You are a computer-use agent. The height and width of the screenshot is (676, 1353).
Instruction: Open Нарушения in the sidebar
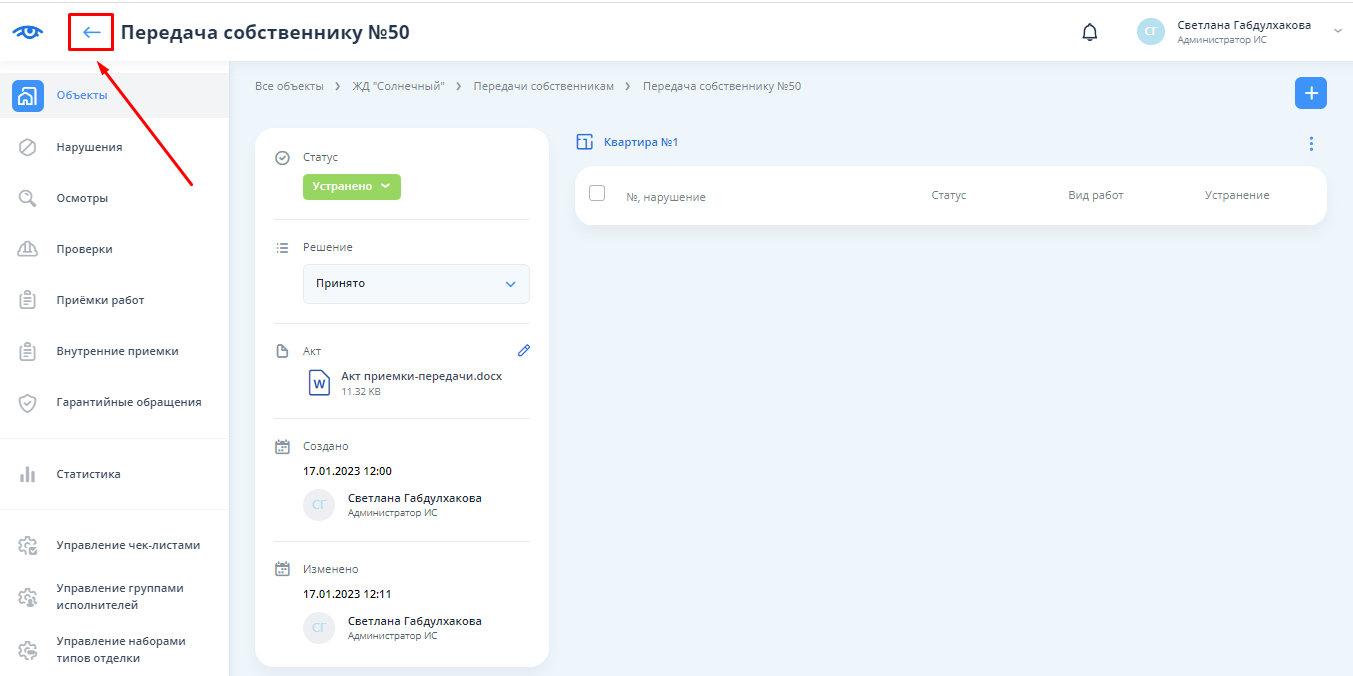(x=89, y=147)
